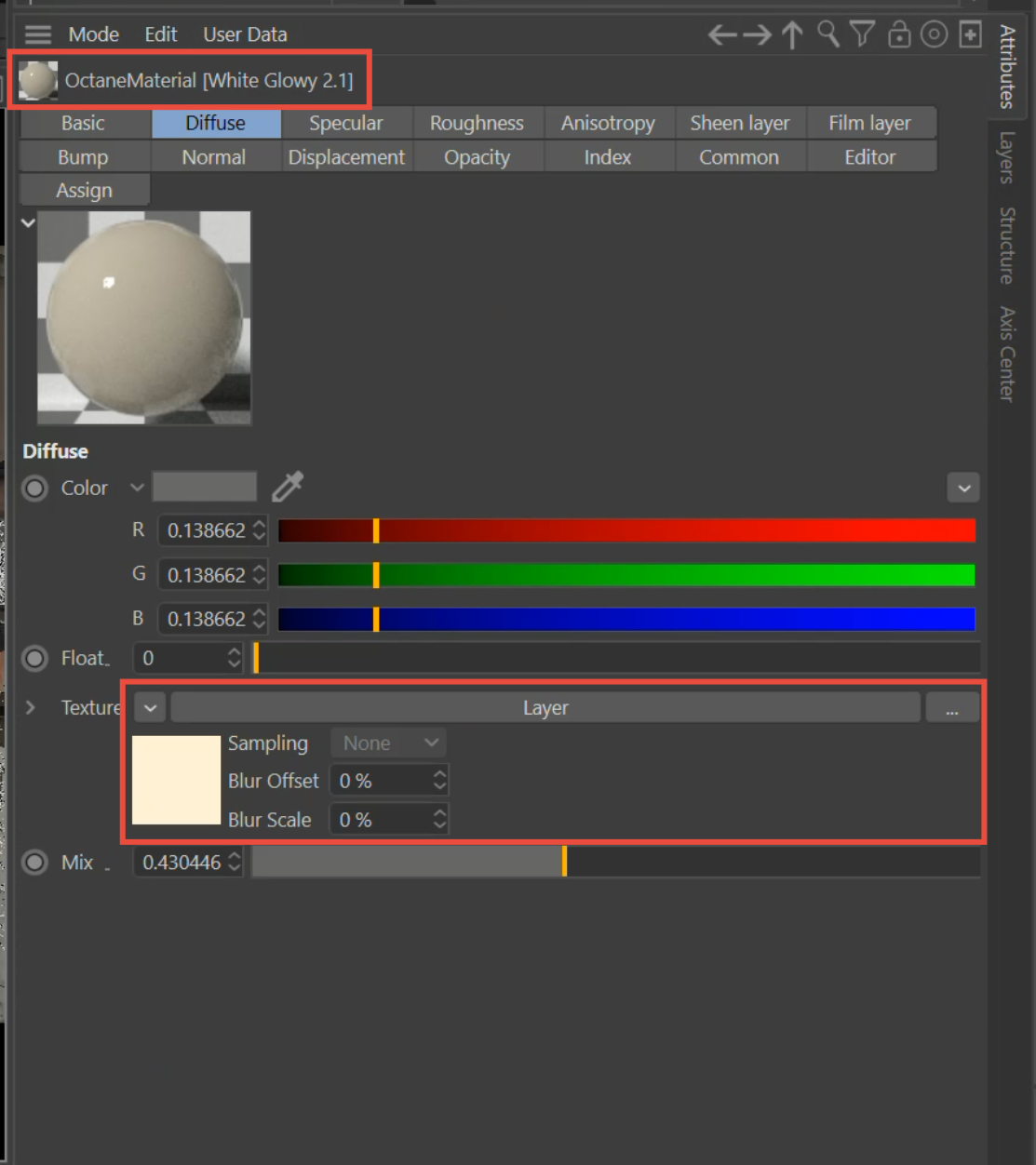Open the Structure side tab
1036x1165 pixels.
(x=1007, y=246)
